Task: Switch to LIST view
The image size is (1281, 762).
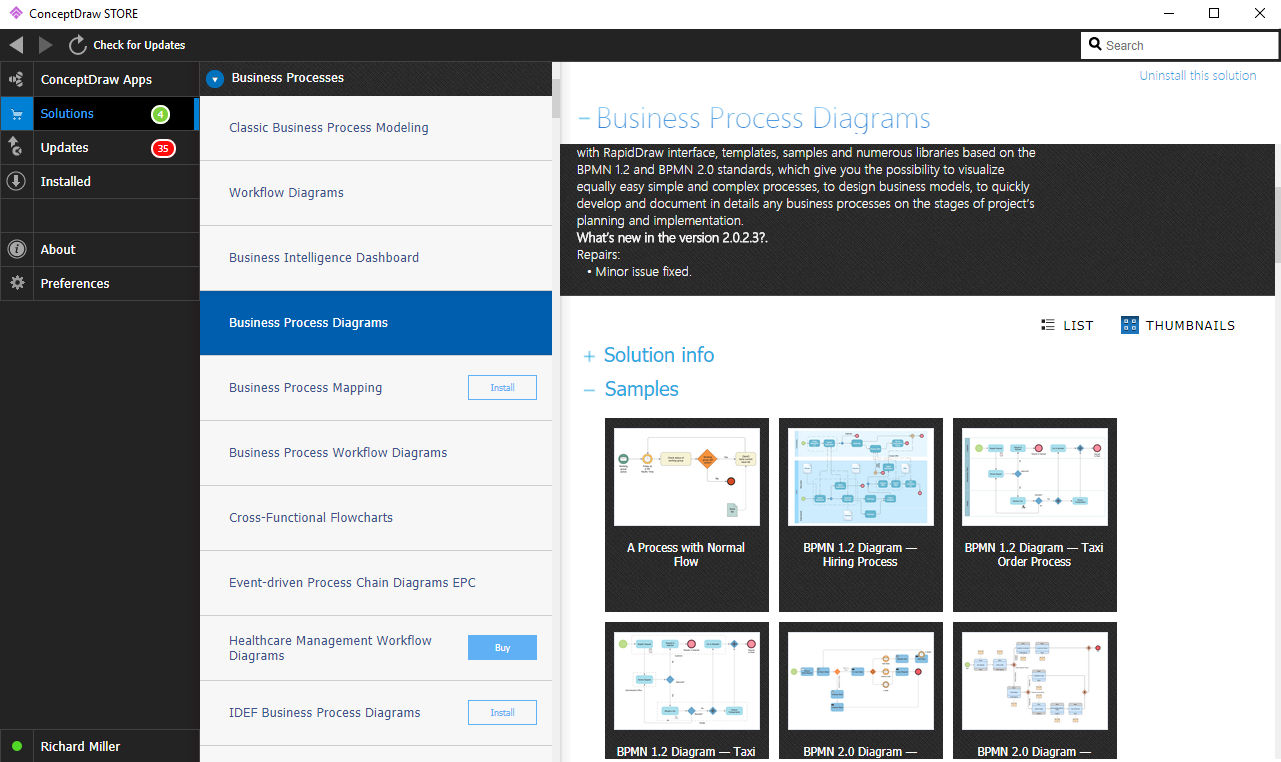Action: (x=1067, y=325)
